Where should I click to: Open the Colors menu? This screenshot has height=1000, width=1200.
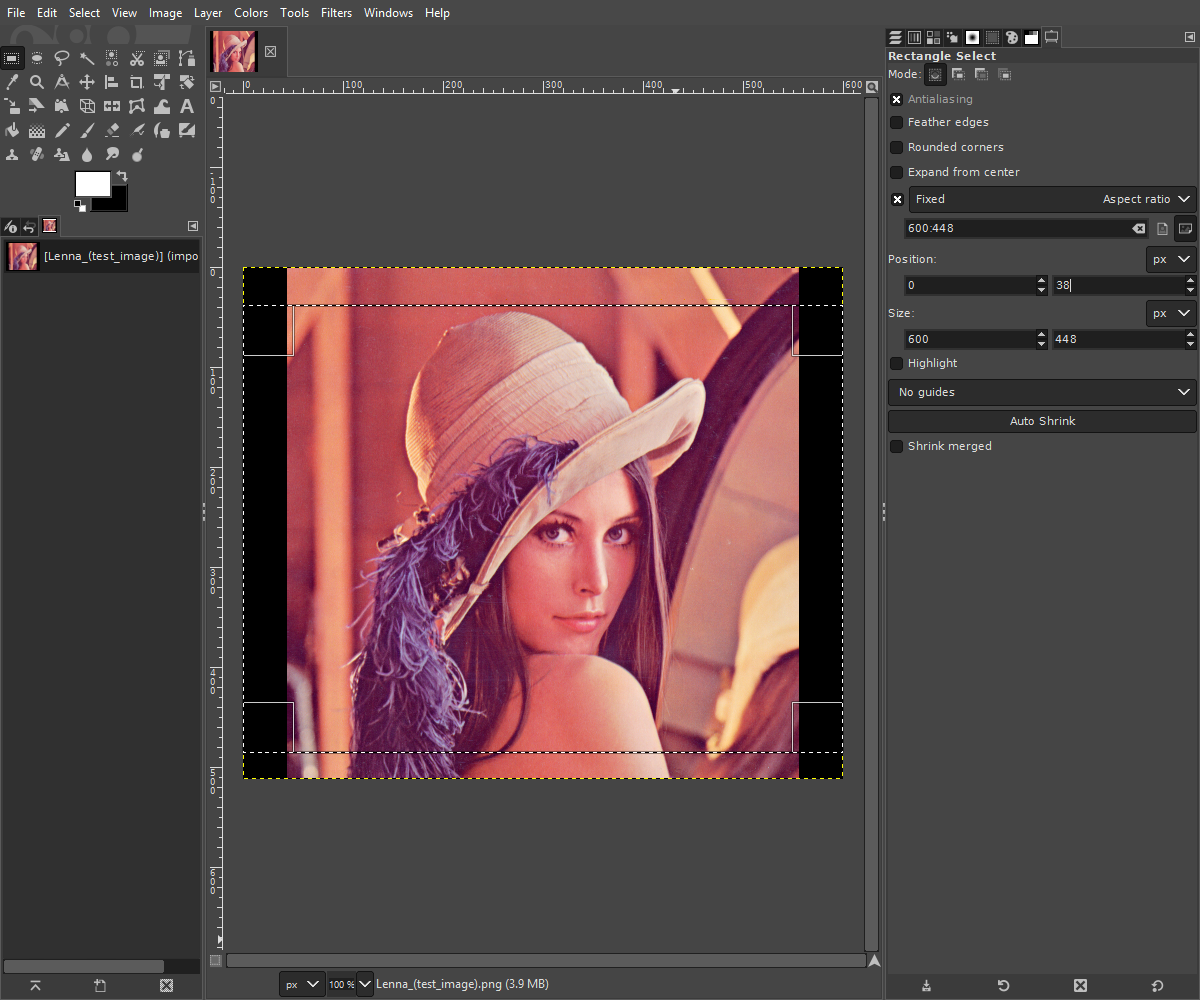251,13
